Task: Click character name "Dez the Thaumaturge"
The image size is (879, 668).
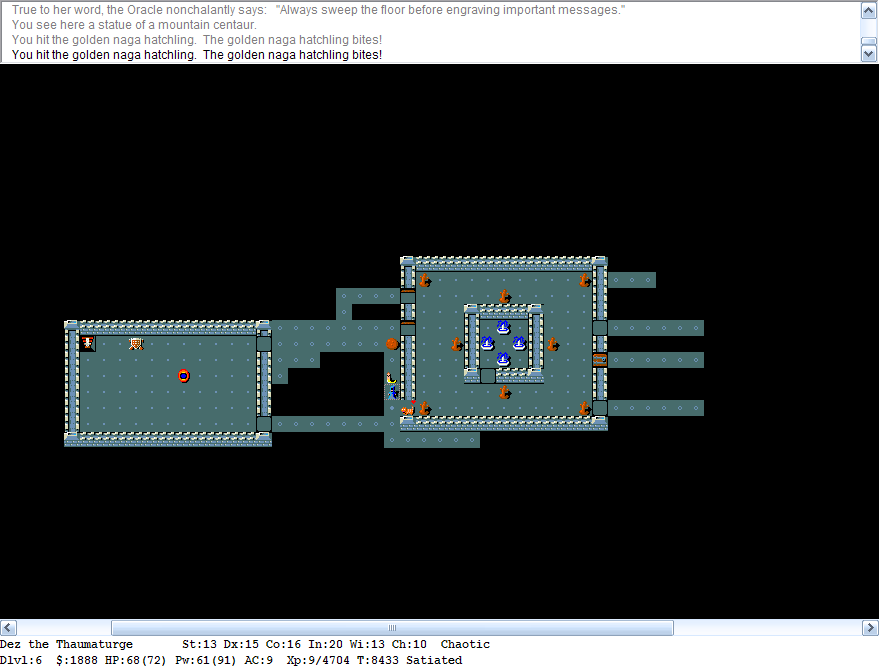Action: click(66, 644)
